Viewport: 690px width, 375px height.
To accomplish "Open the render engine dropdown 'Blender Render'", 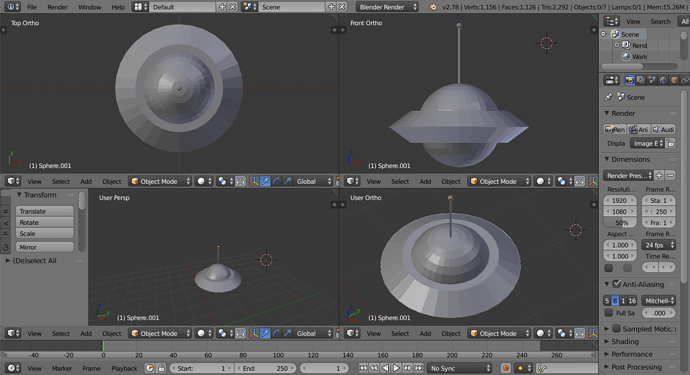I will pyautogui.click(x=387, y=7).
